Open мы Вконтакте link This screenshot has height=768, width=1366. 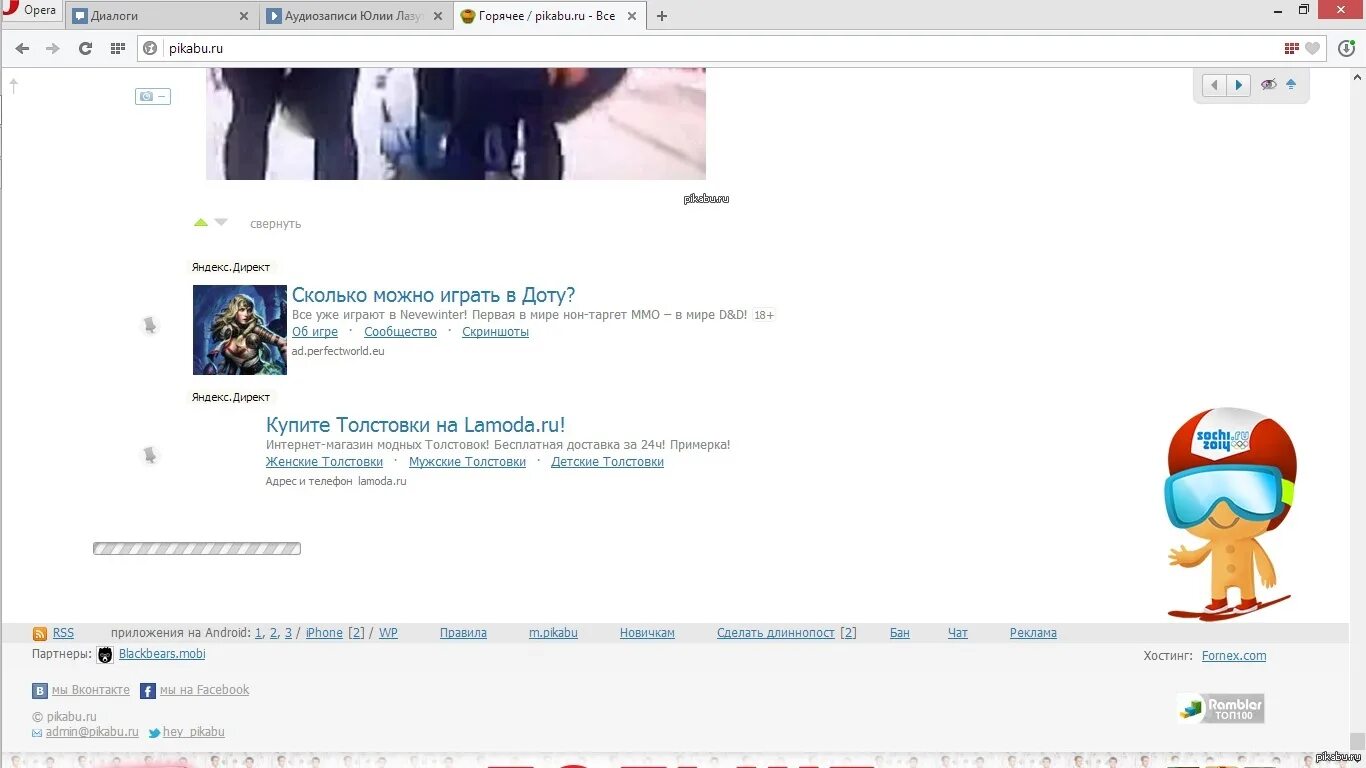point(91,690)
